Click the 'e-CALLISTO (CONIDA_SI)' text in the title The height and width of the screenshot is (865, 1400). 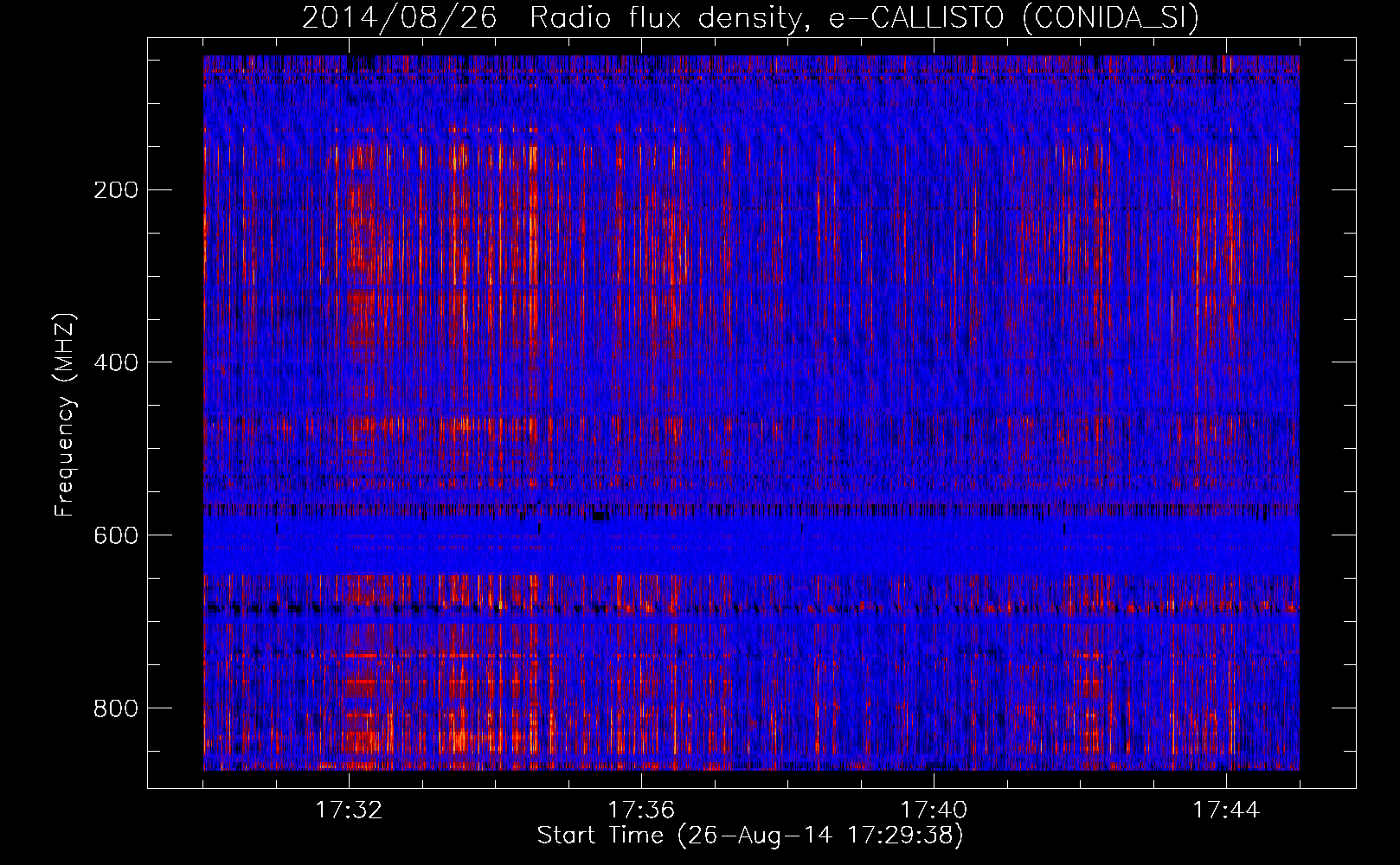click(1014, 18)
